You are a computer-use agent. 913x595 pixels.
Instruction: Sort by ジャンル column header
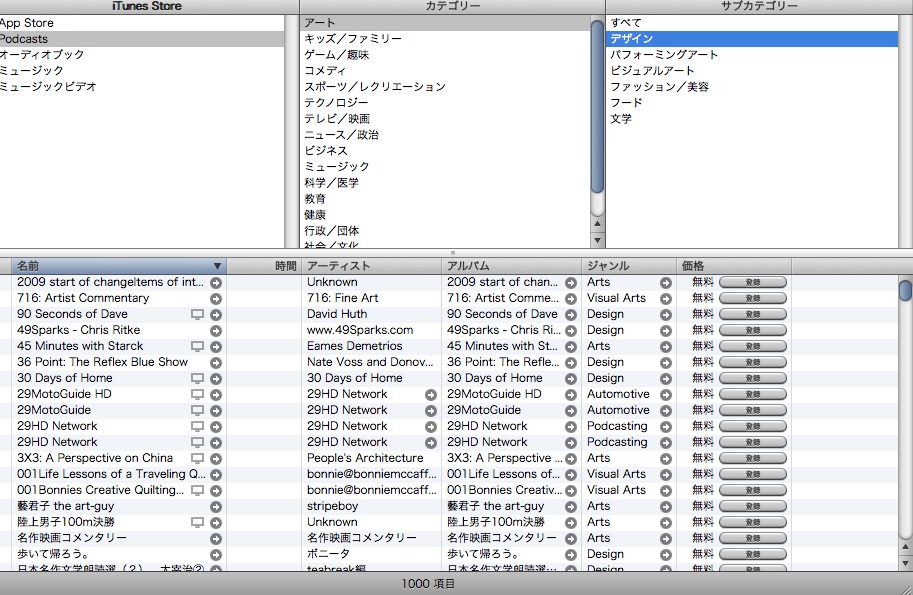tap(629, 266)
